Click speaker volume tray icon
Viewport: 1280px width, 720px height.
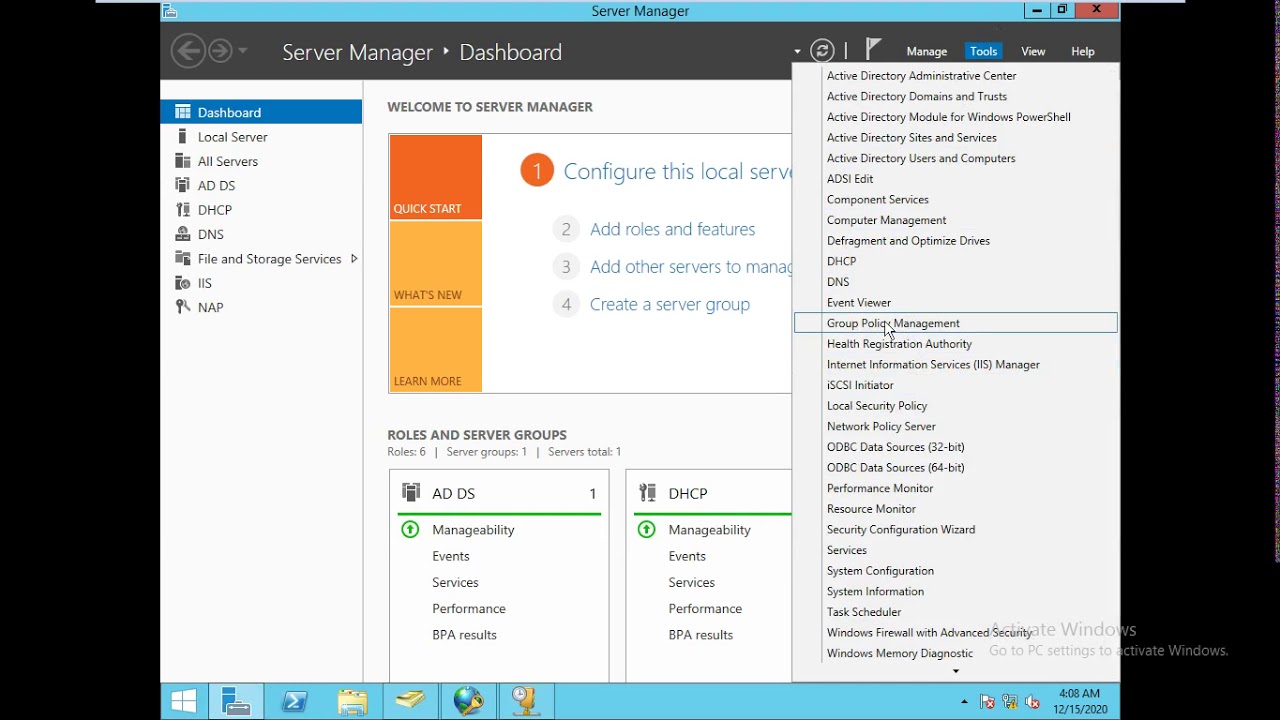point(1031,702)
